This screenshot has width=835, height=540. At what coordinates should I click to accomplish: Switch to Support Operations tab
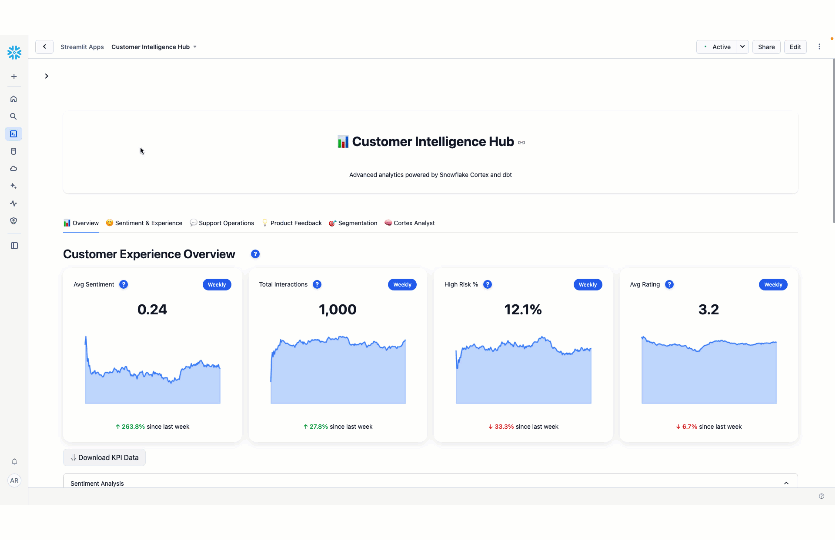[x=222, y=223]
